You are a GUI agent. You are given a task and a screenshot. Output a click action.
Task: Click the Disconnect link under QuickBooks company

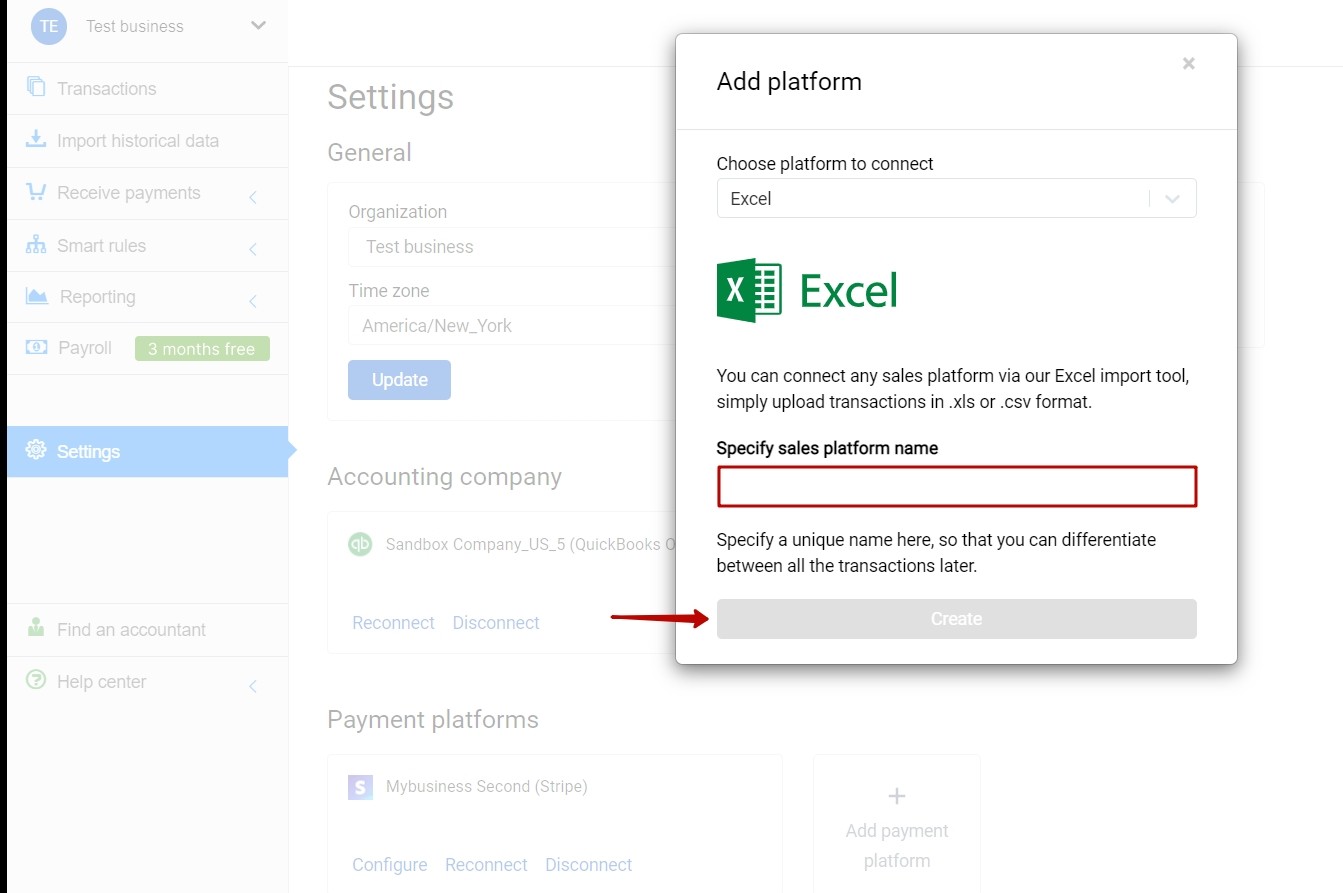click(x=495, y=622)
